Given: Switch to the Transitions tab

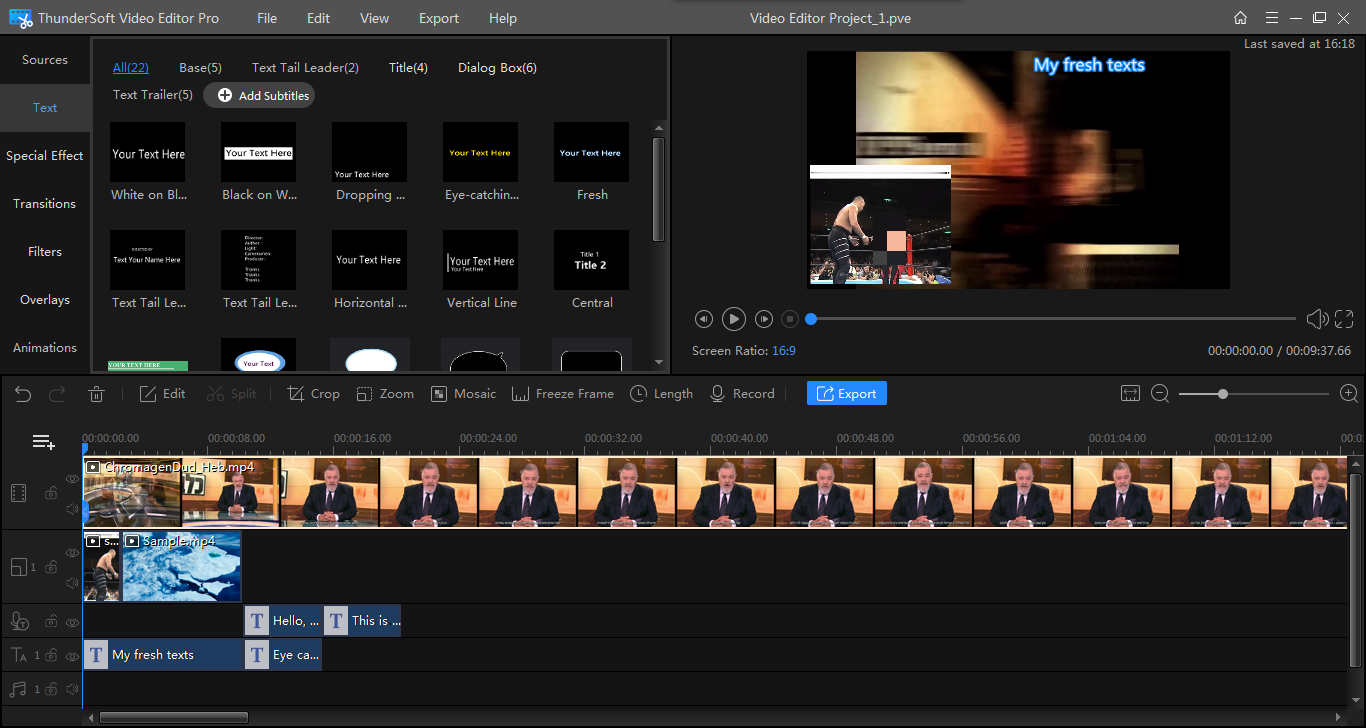Looking at the screenshot, I should click(x=45, y=204).
